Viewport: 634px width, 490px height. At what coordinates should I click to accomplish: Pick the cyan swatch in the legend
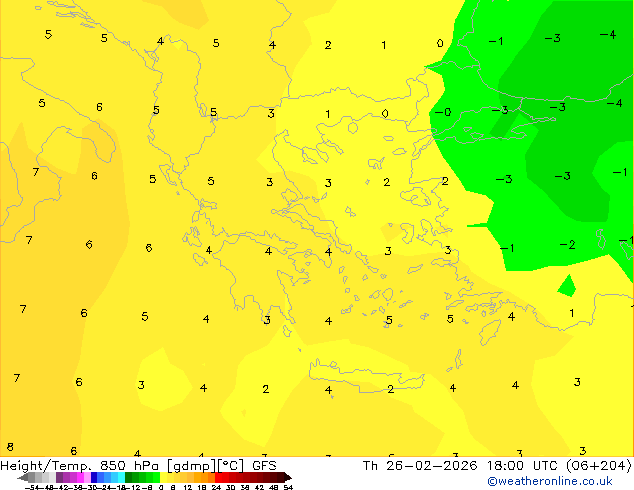[x=121, y=477]
